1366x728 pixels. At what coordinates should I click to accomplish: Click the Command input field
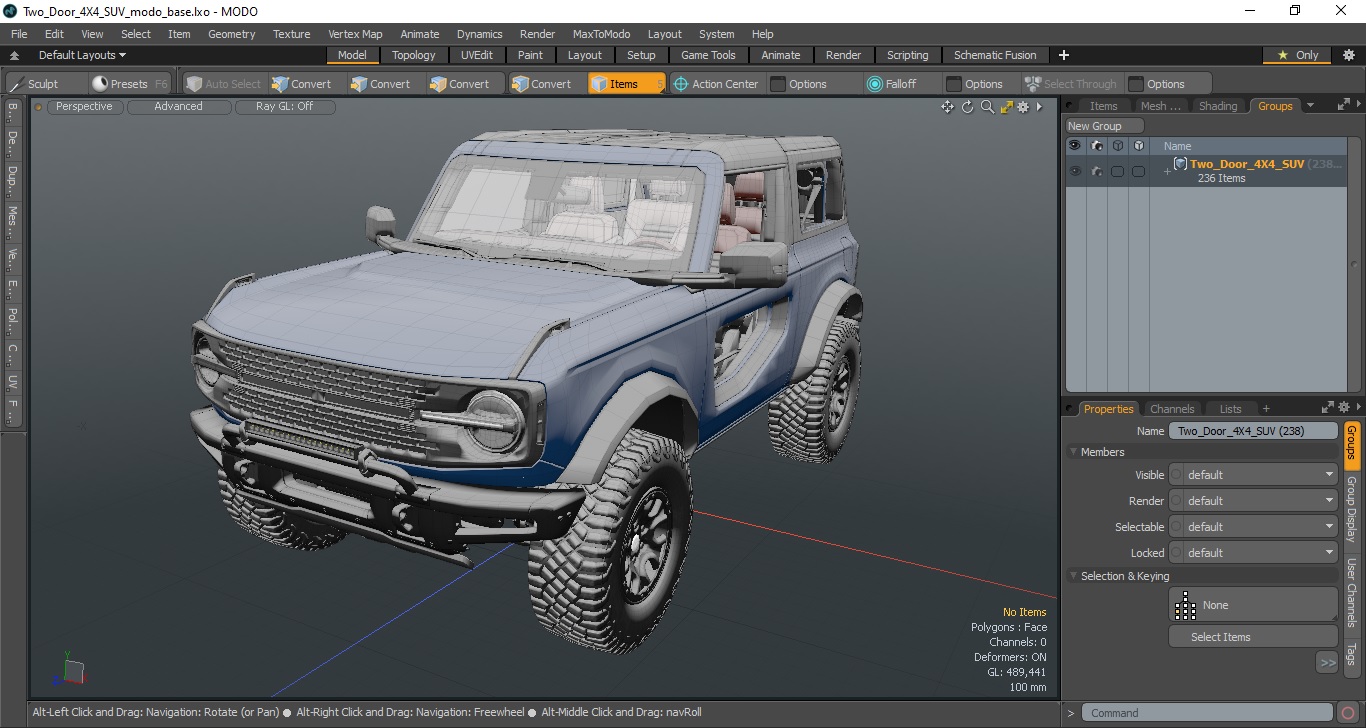tap(1208, 713)
